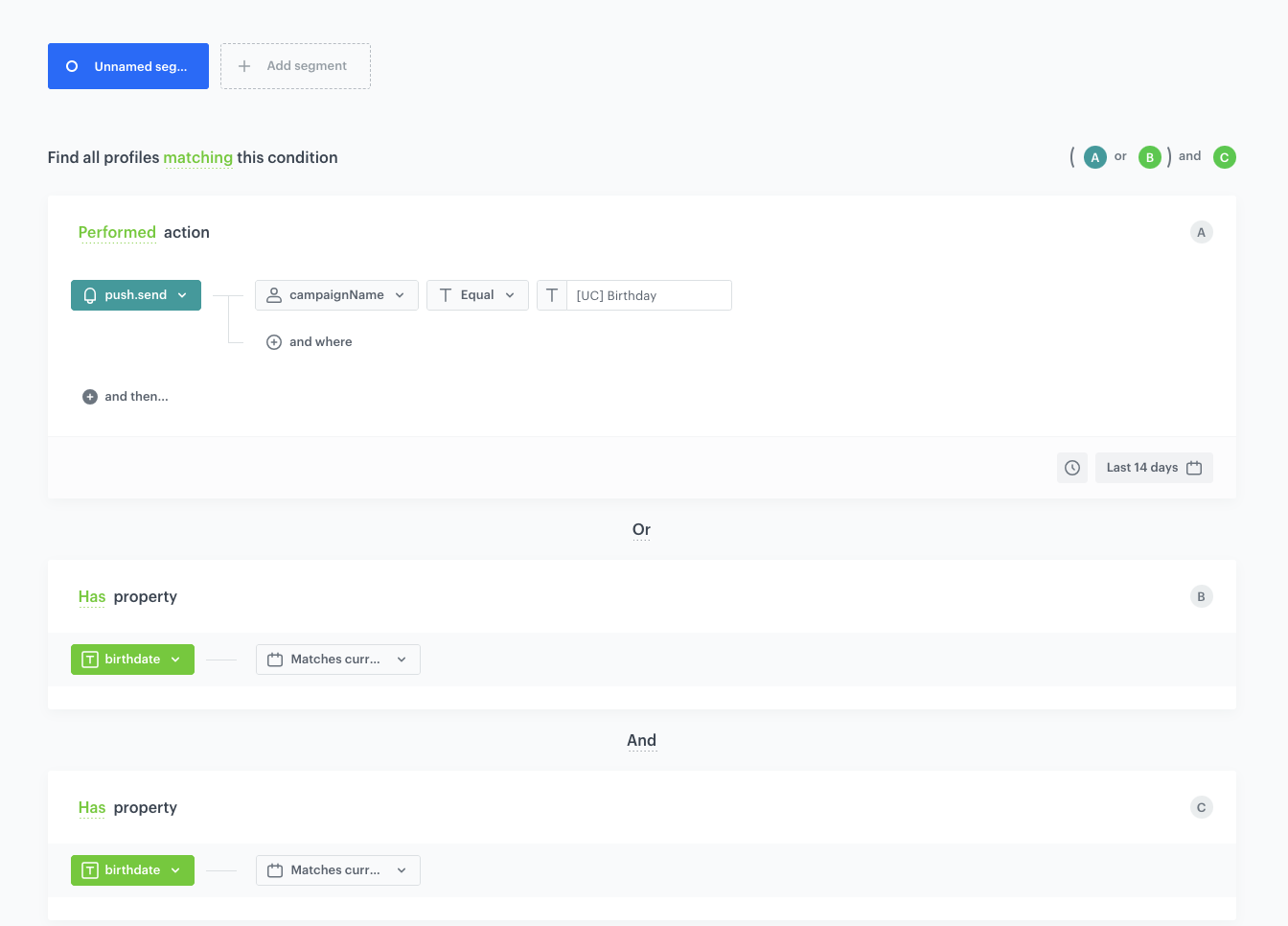Image resolution: width=1288 pixels, height=926 pixels.
Task: Click the [UC] Birthday value field
Action: [x=649, y=295]
